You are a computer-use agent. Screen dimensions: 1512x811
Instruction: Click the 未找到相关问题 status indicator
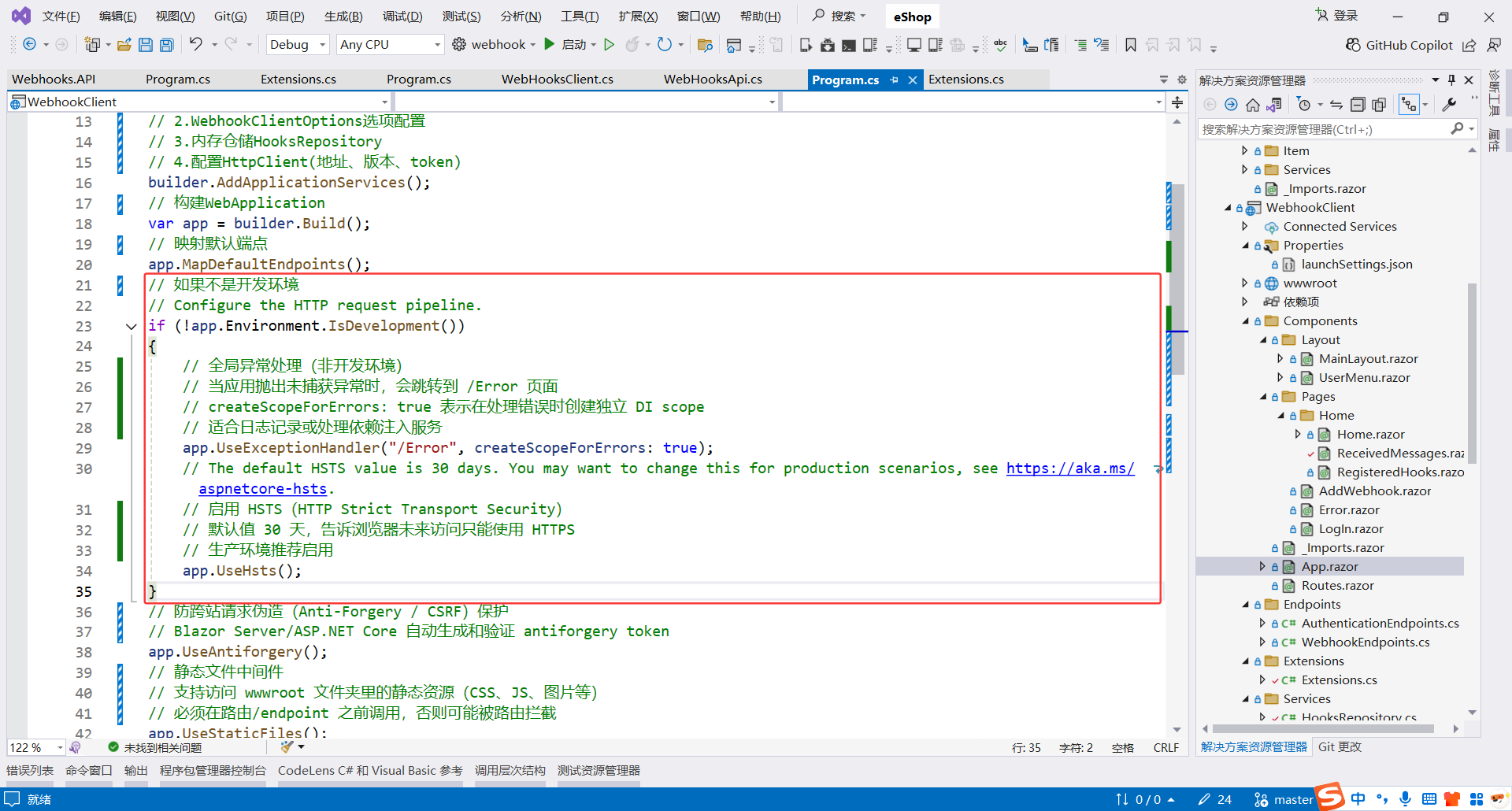coord(155,747)
